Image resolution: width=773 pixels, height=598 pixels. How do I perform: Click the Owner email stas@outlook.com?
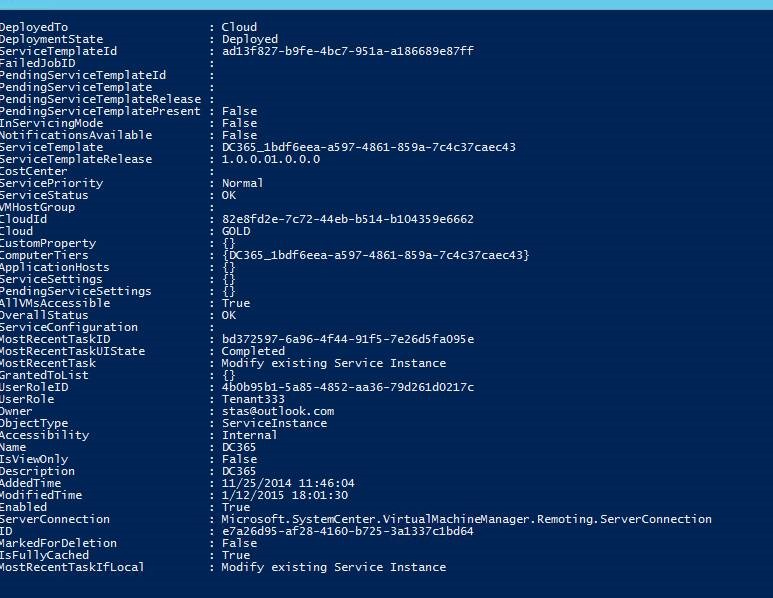277,411
